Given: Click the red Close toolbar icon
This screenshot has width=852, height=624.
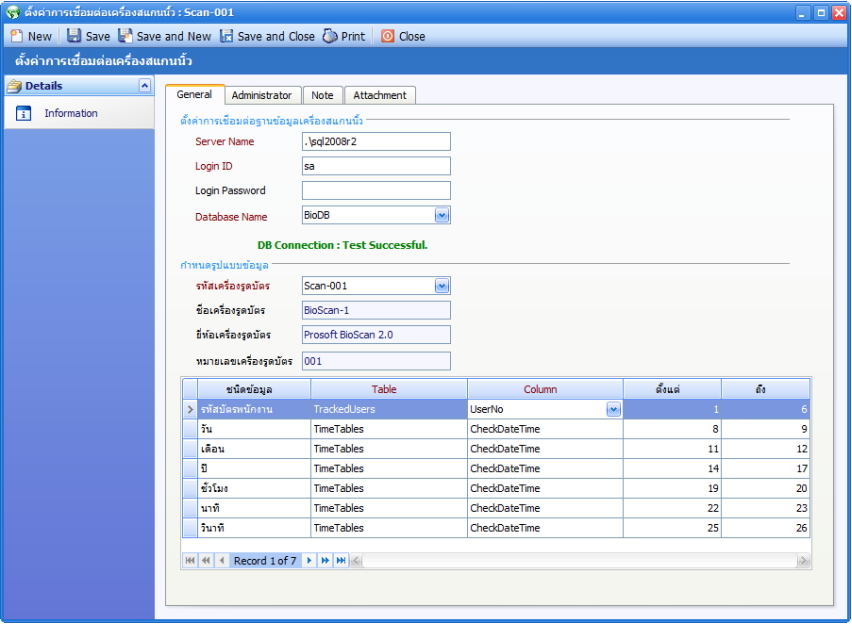Looking at the screenshot, I should (x=387, y=36).
